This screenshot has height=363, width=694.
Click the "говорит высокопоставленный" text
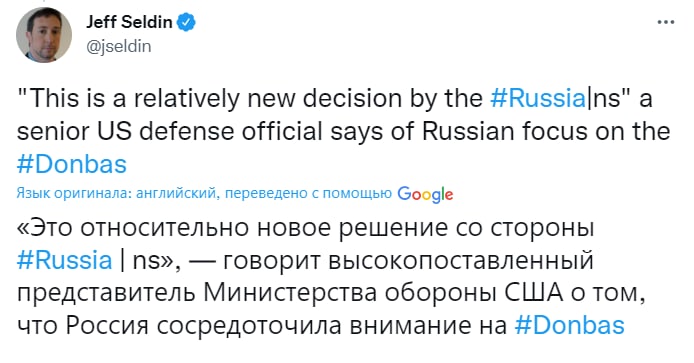point(408,261)
